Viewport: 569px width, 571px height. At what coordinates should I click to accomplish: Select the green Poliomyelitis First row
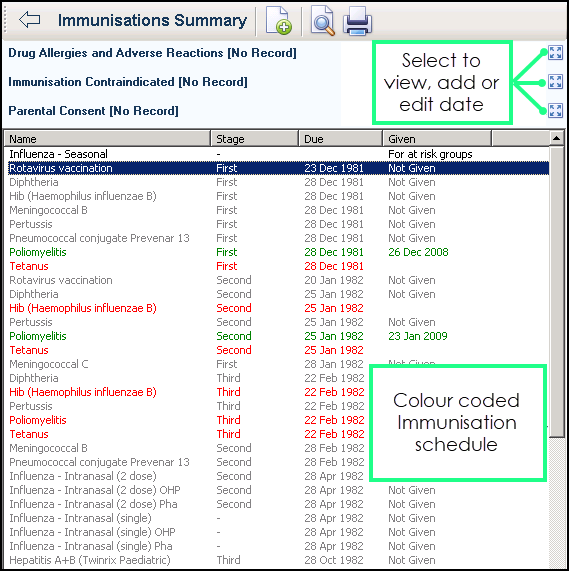(x=277, y=252)
